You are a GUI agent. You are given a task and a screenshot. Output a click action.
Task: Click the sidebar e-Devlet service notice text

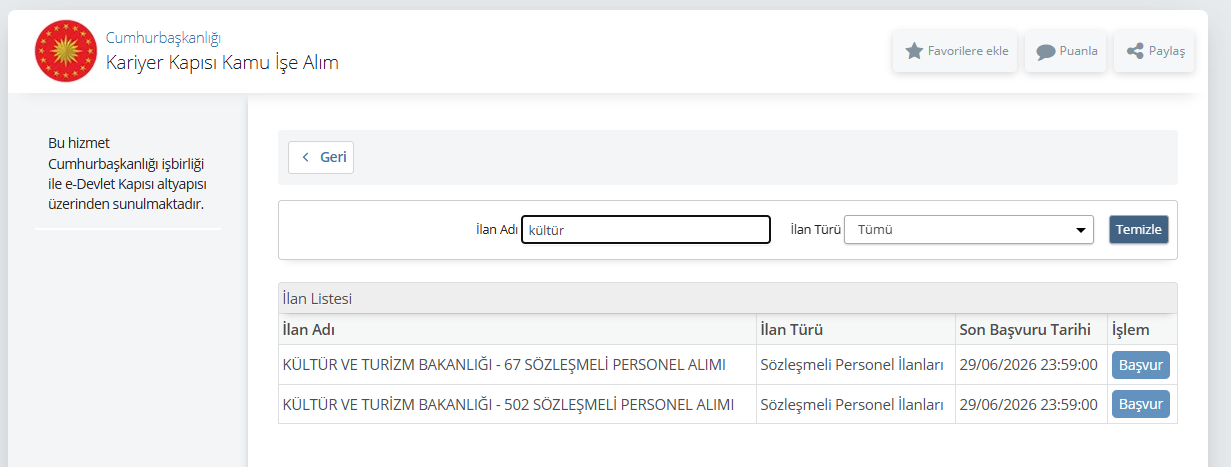point(127,173)
